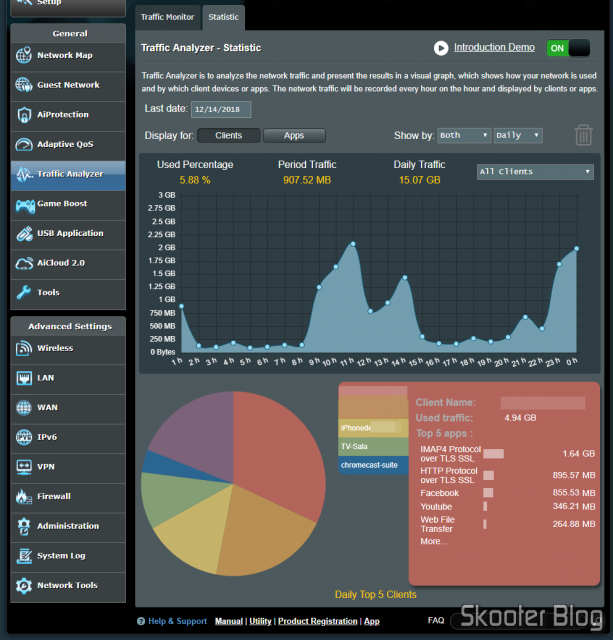Open the IPv6 globe icon
Viewport: 613px width, 640px height.
point(24,437)
